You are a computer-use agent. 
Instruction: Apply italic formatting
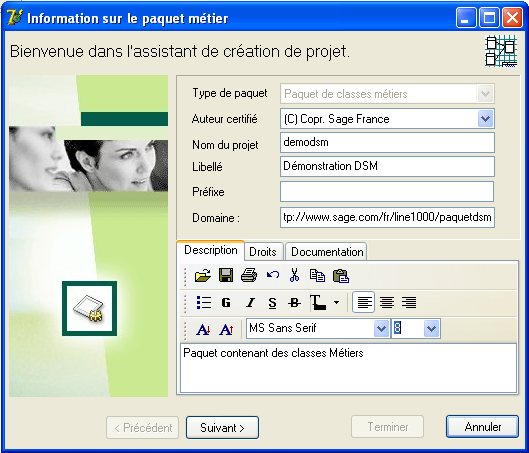click(x=250, y=303)
